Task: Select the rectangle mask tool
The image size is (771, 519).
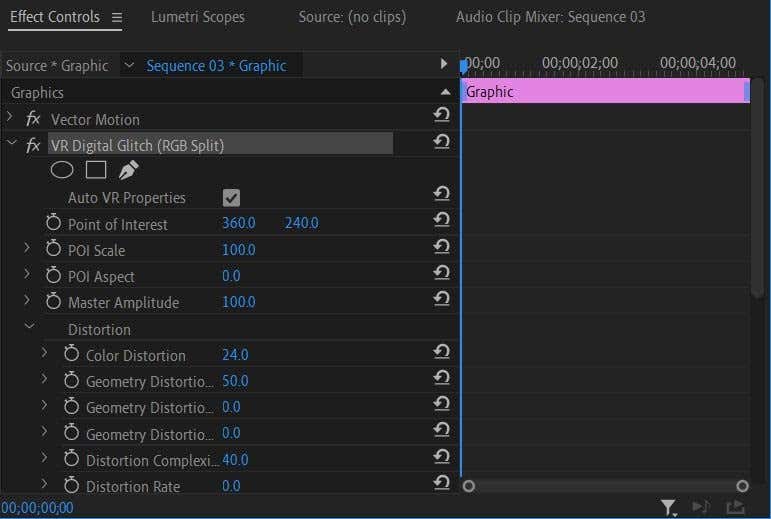Action: coord(95,170)
